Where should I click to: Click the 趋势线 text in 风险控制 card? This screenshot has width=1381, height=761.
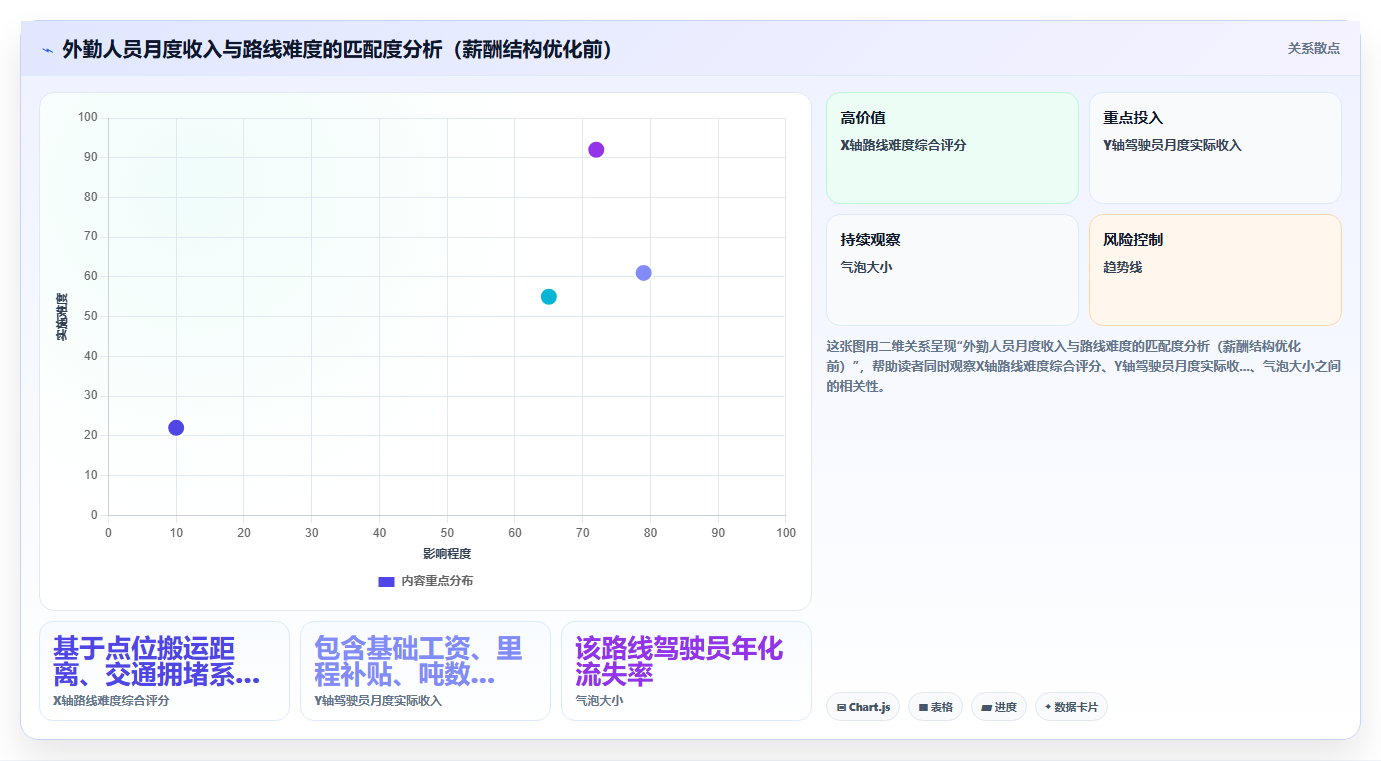[x=1122, y=267]
